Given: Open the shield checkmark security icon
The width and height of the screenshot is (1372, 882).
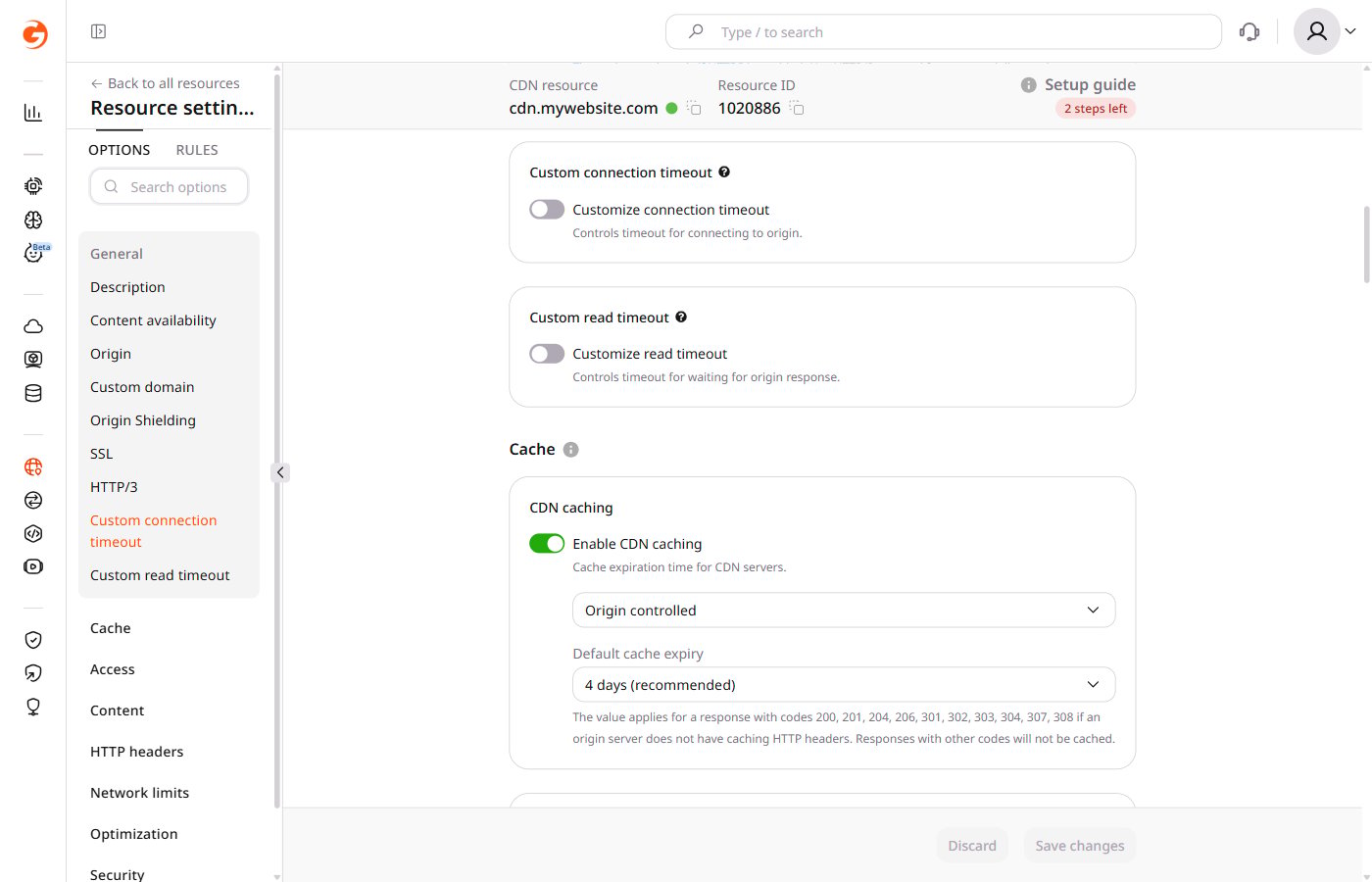Looking at the screenshot, I should [33, 640].
